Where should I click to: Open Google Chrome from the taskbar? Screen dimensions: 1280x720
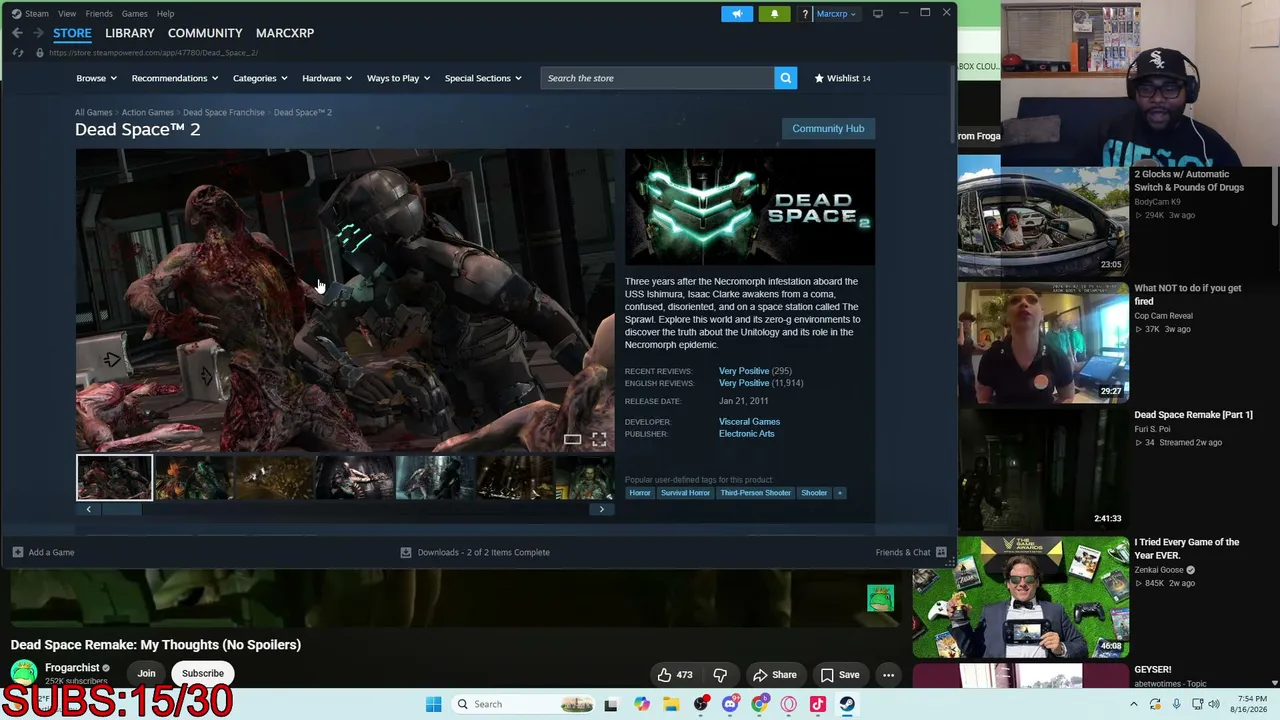[759, 704]
